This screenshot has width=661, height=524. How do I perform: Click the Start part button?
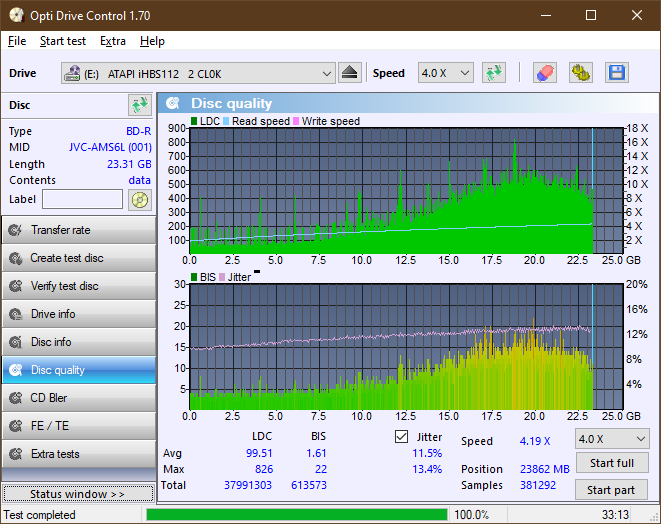coord(611,490)
